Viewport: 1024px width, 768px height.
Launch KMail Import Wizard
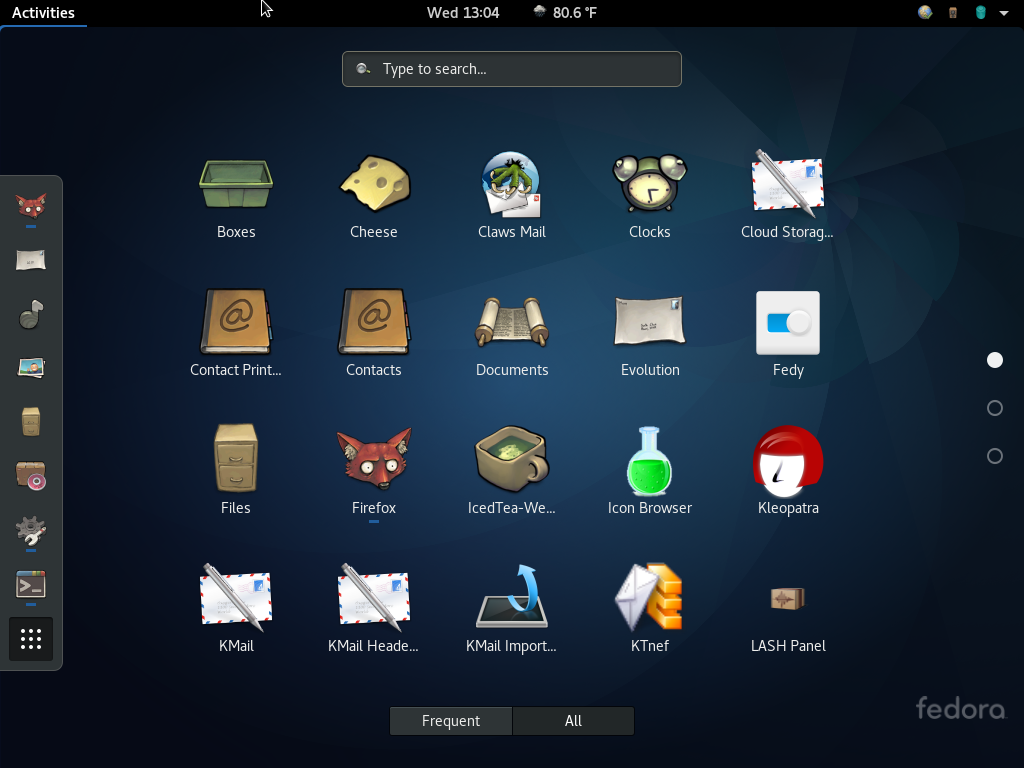point(511,609)
